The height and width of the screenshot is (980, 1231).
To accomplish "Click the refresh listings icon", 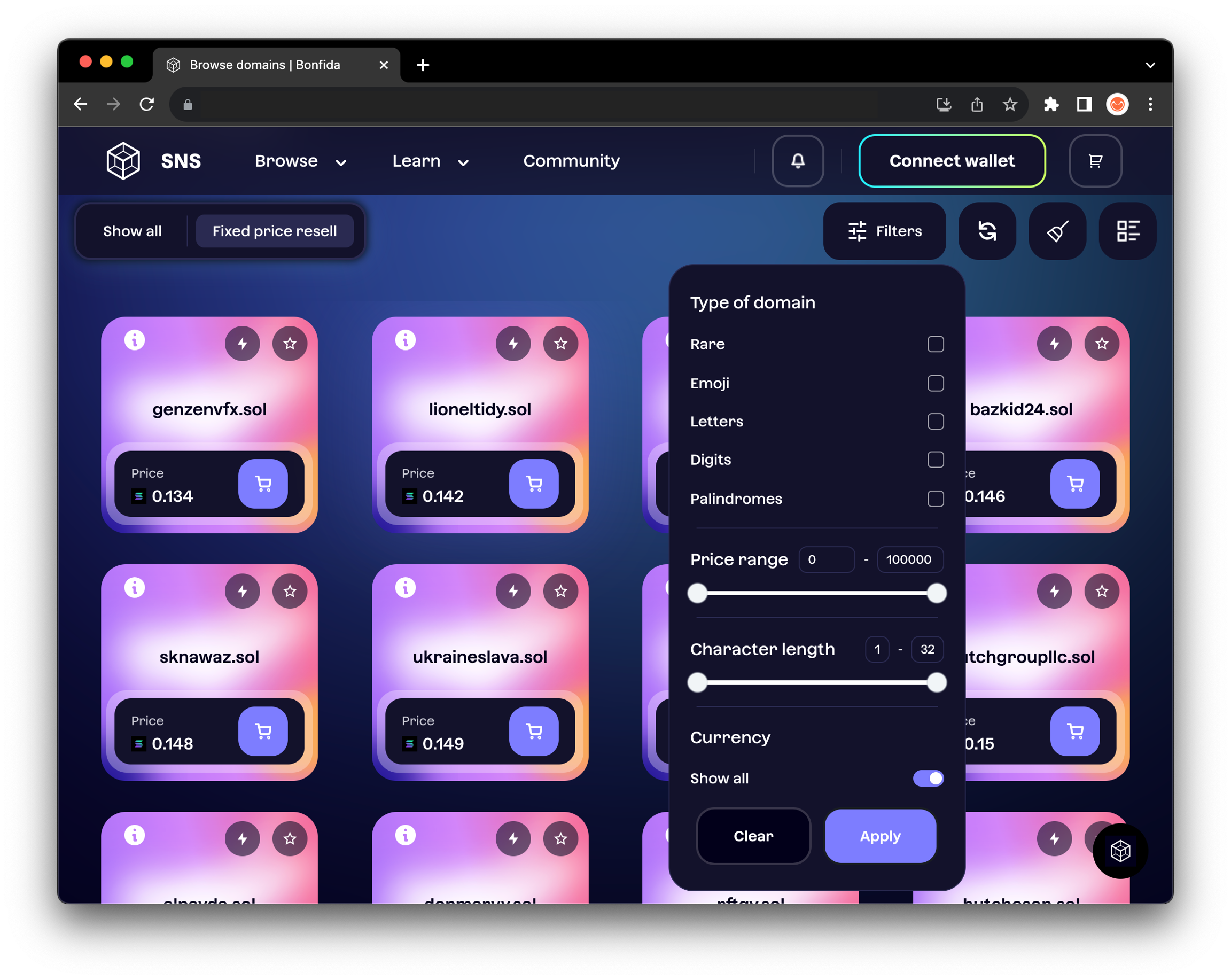I will (x=987, y=231).
